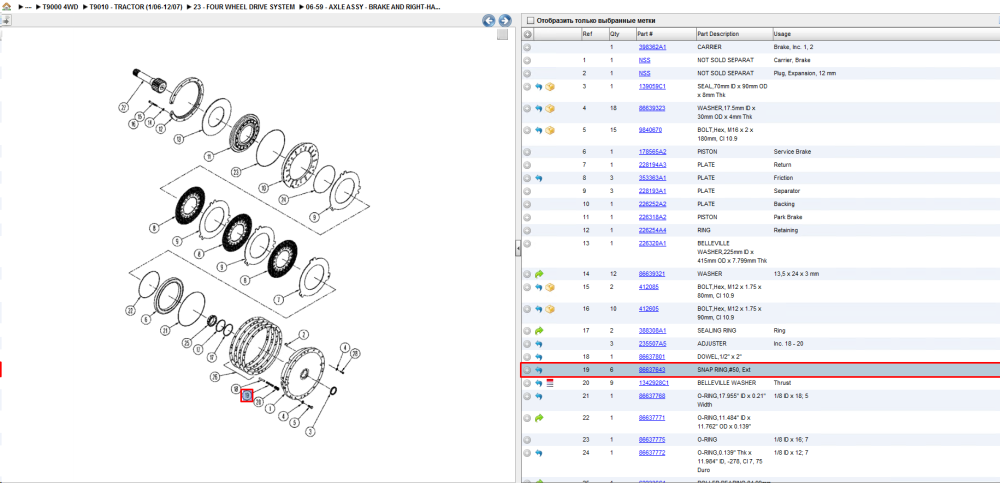1000x483 pixels.
Task: Open part number 9840670 link
Action: point(650,130)
